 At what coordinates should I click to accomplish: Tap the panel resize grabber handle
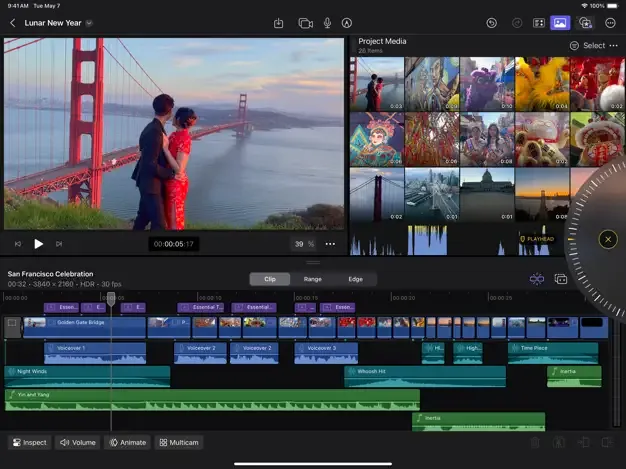click(x=313, y=262)
